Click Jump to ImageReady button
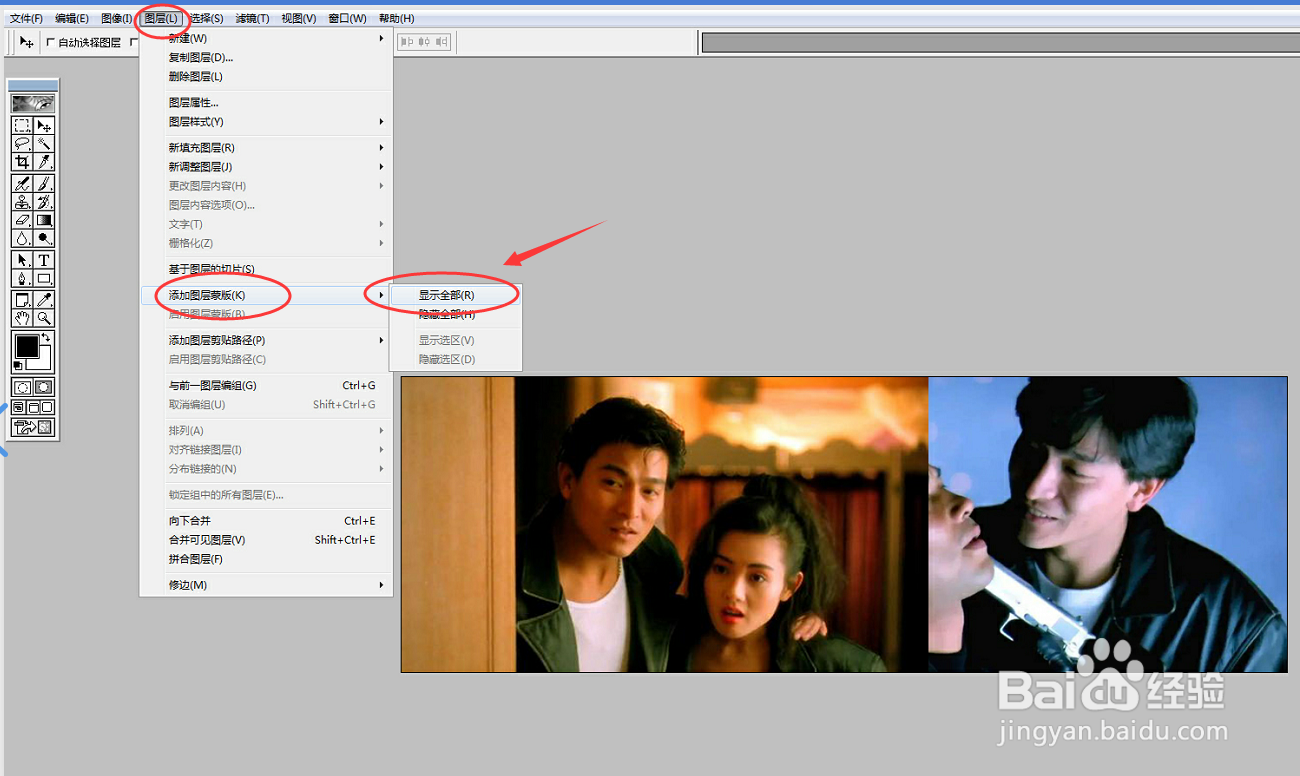Viewport: 1300px width, 776px height. (x=33, y=427)
